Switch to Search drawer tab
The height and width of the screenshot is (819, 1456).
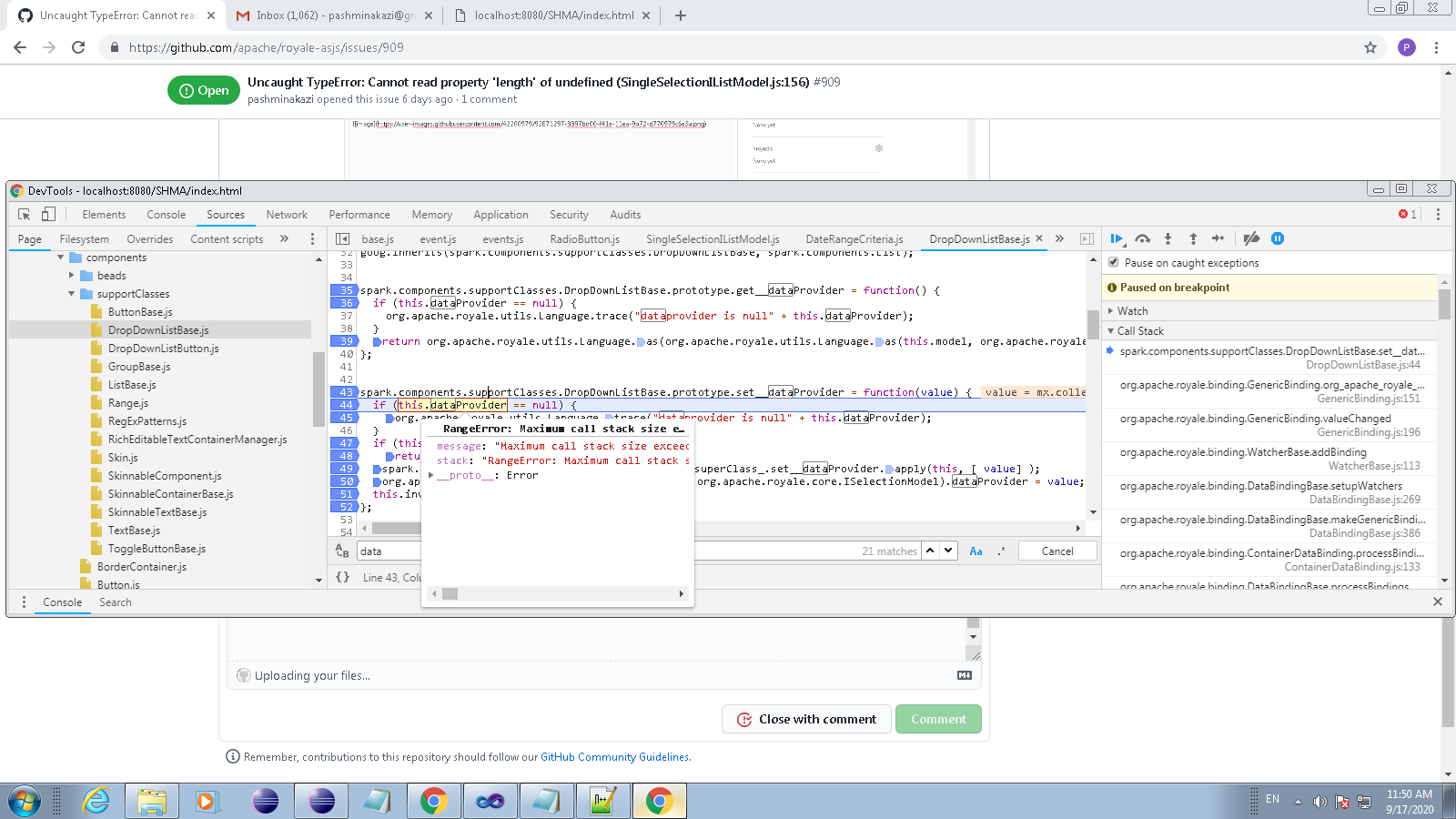coord(116,602)
